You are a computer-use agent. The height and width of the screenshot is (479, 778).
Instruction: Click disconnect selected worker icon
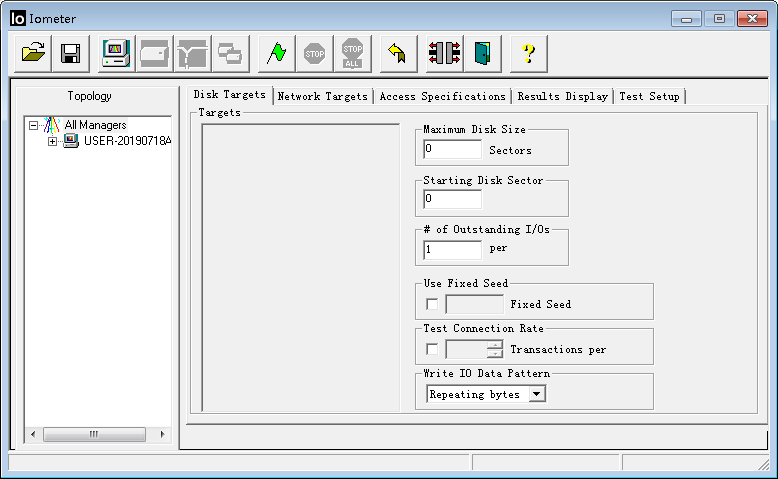444,53
